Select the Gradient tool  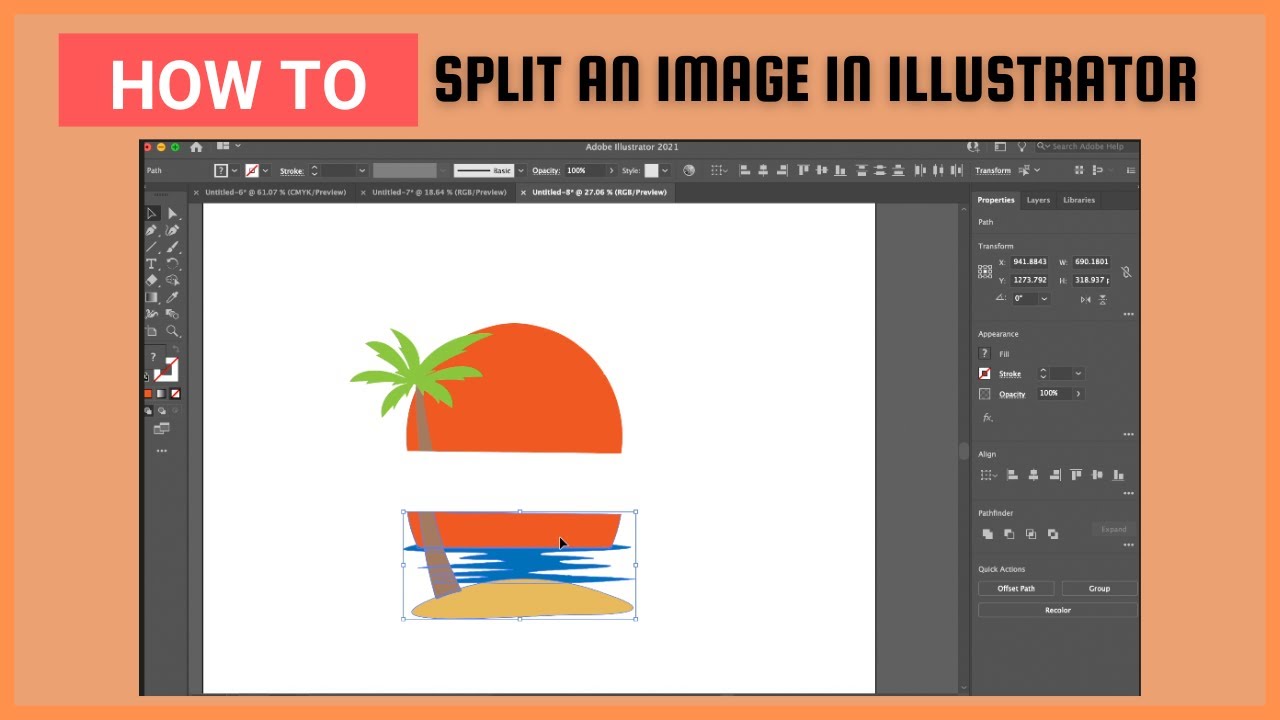152,298
